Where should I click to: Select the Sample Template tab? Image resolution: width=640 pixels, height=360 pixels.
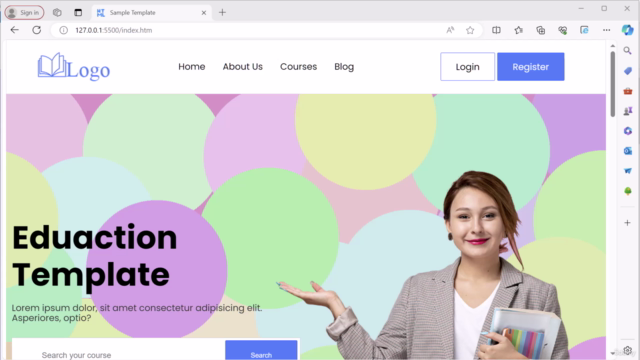[x=151, y=13]
